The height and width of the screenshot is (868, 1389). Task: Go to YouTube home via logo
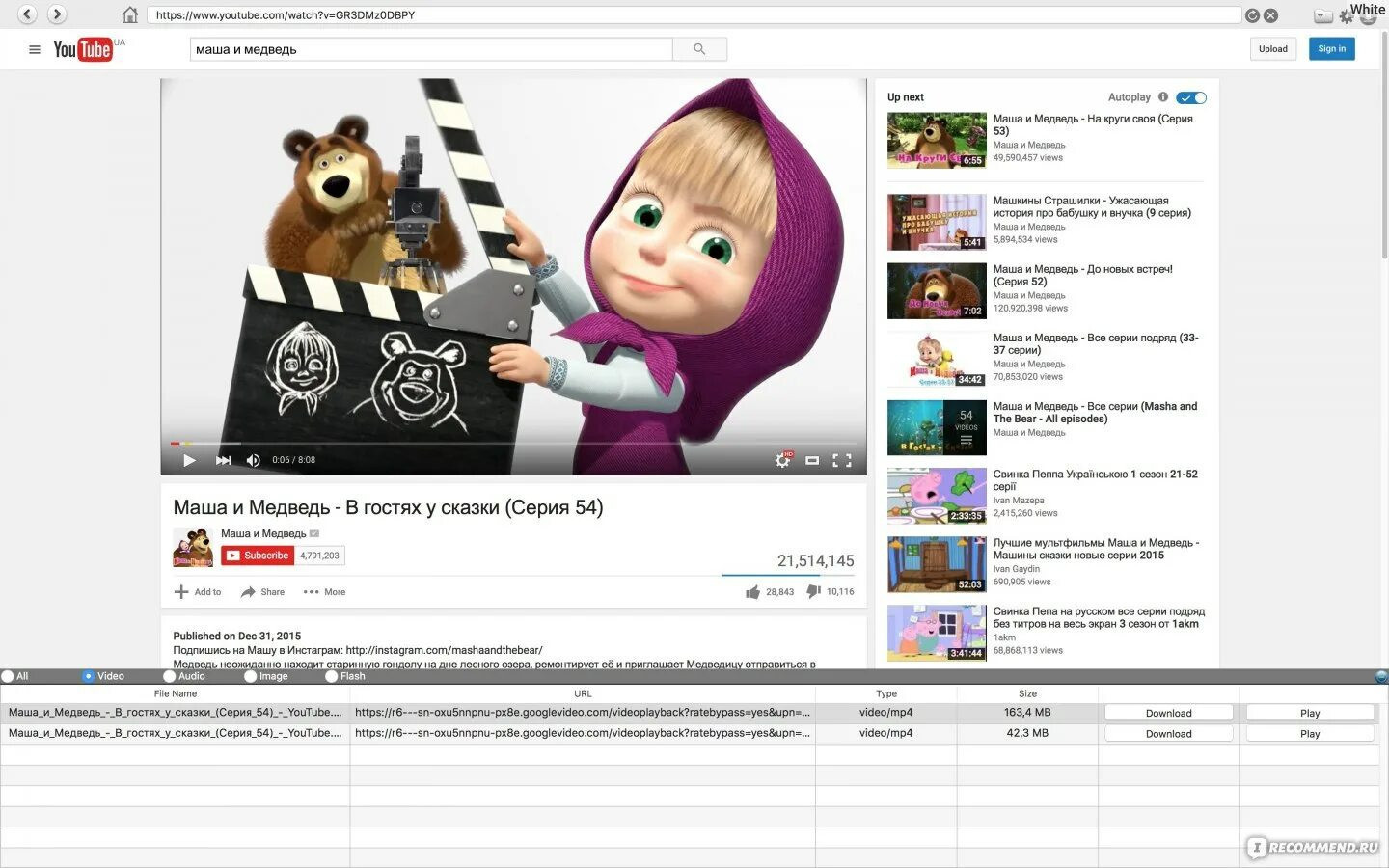tap(83, 49)
